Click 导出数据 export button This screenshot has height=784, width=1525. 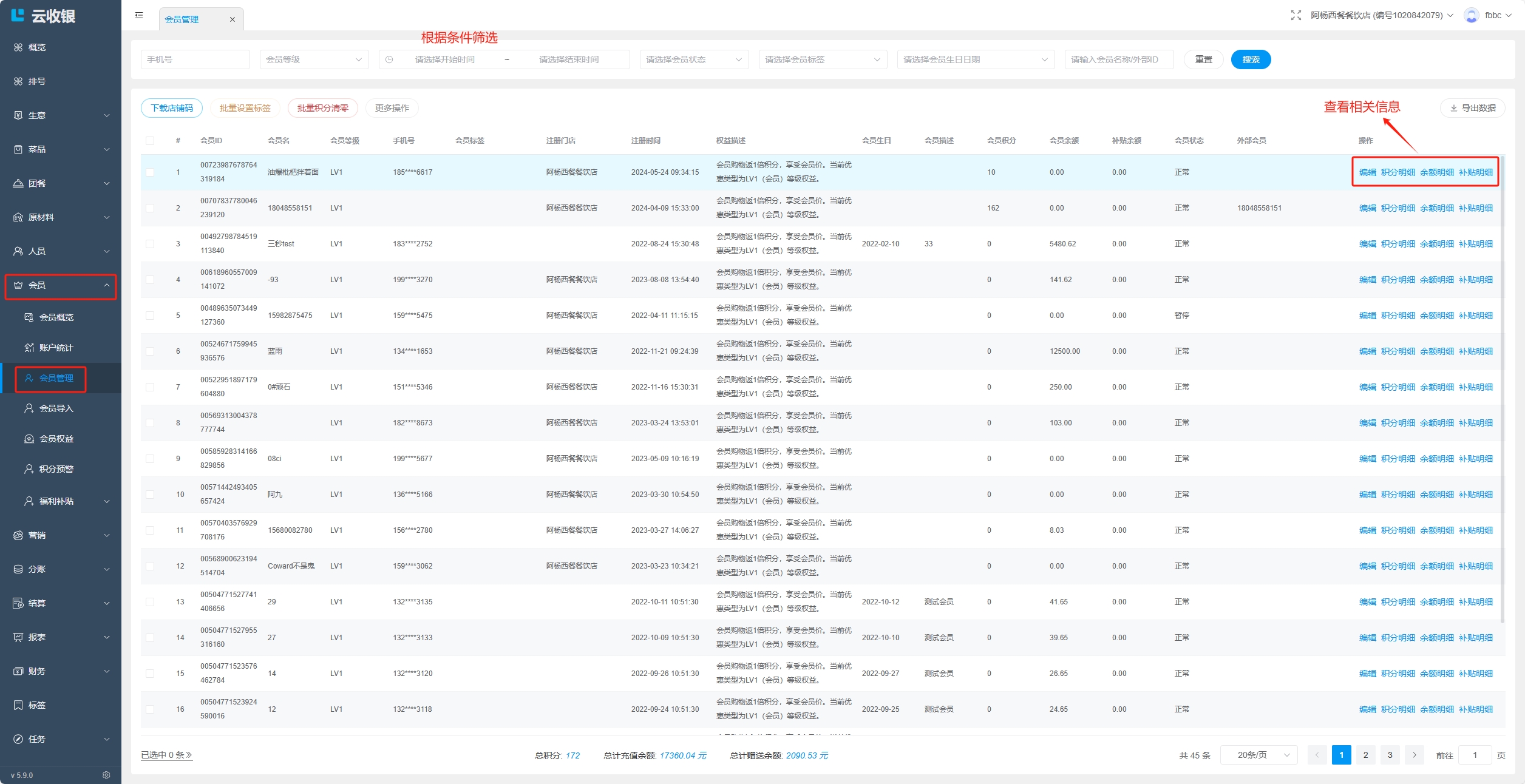pyautogui.click(x=1472, y=108)
